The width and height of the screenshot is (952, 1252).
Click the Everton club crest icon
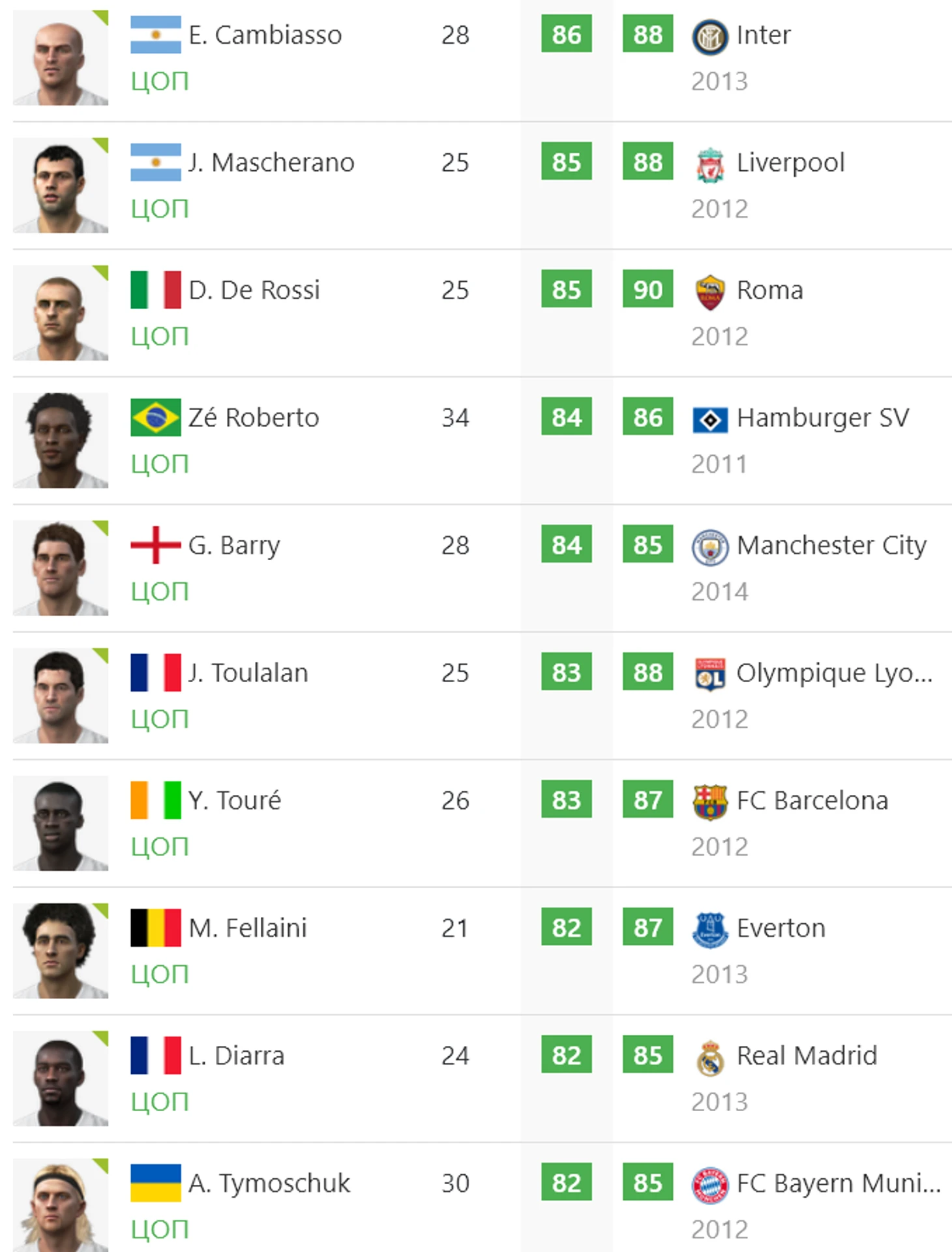(709, 930)
